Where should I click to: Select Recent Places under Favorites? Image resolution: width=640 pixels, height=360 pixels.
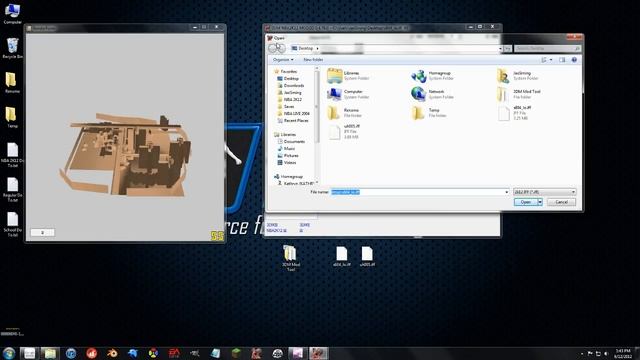pos(293,121)
